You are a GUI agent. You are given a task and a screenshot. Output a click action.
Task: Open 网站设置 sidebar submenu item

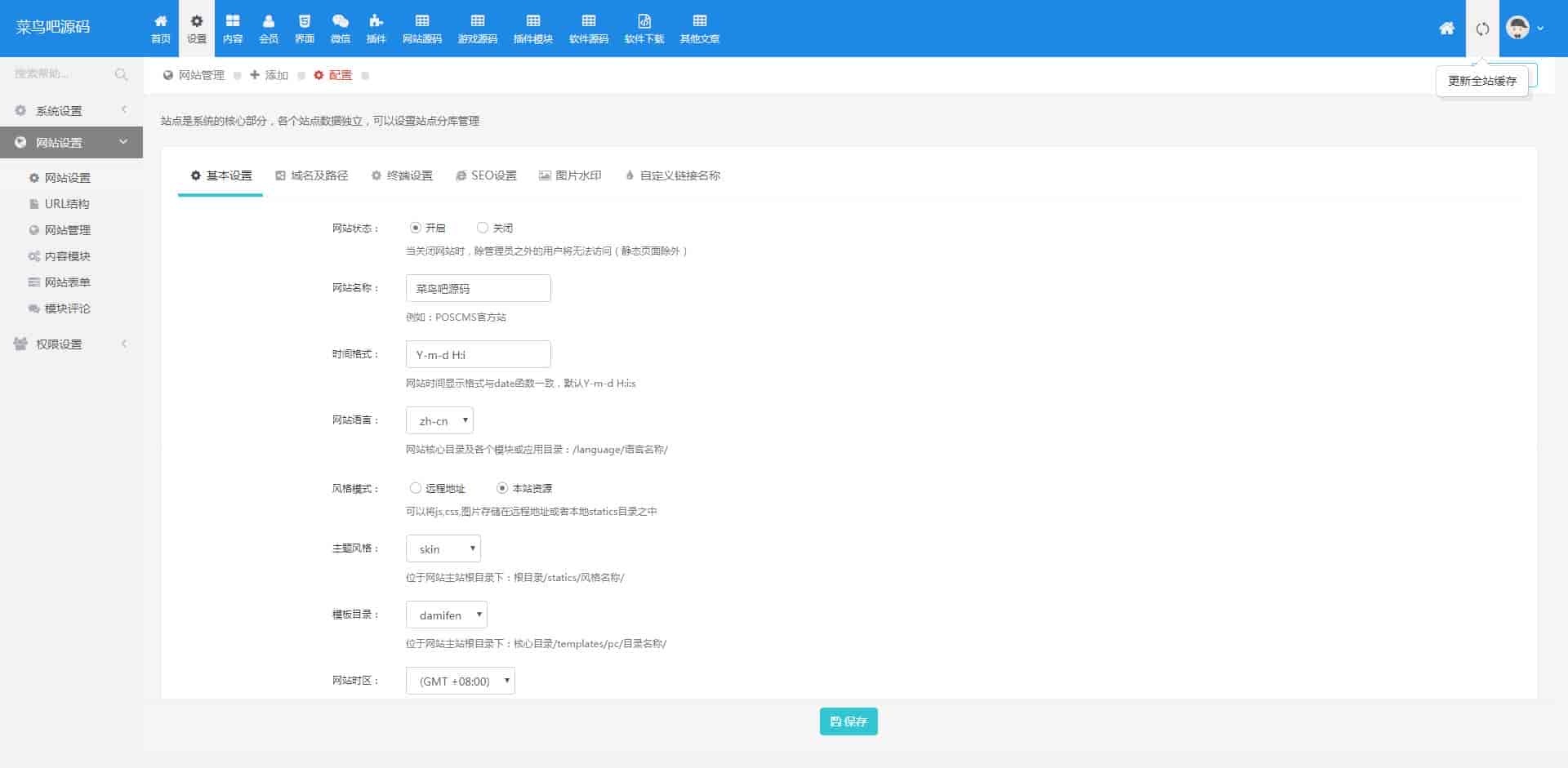pyautogui.click(x=67, y=177)
